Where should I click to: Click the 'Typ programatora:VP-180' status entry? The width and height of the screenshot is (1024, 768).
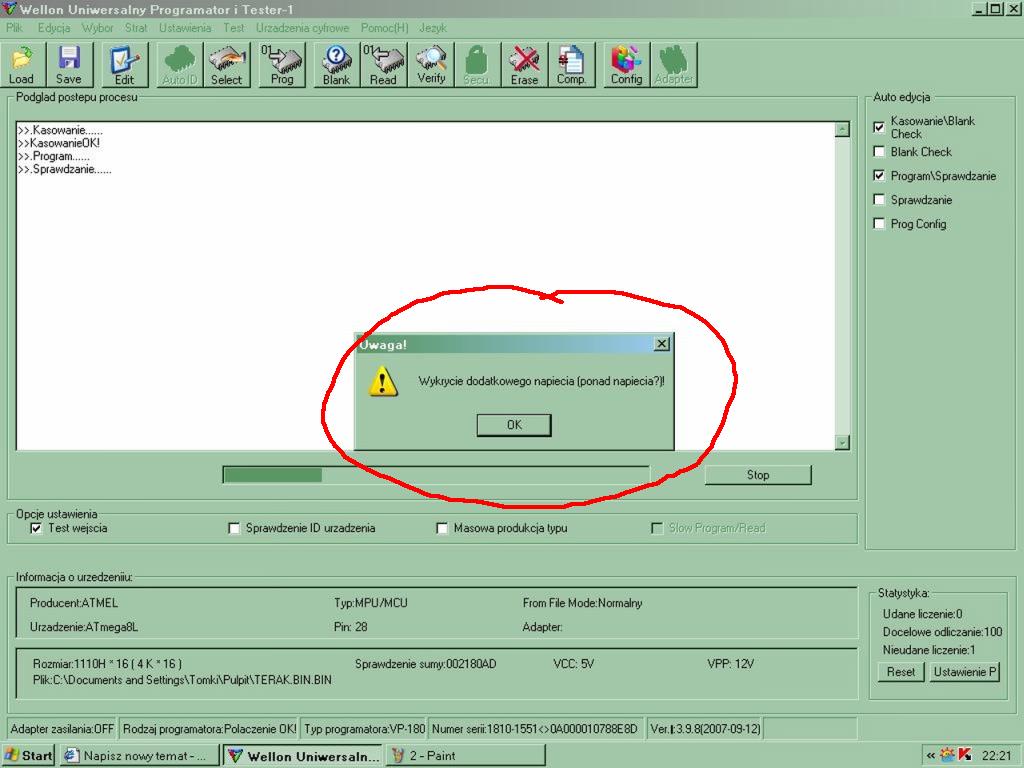364,728
